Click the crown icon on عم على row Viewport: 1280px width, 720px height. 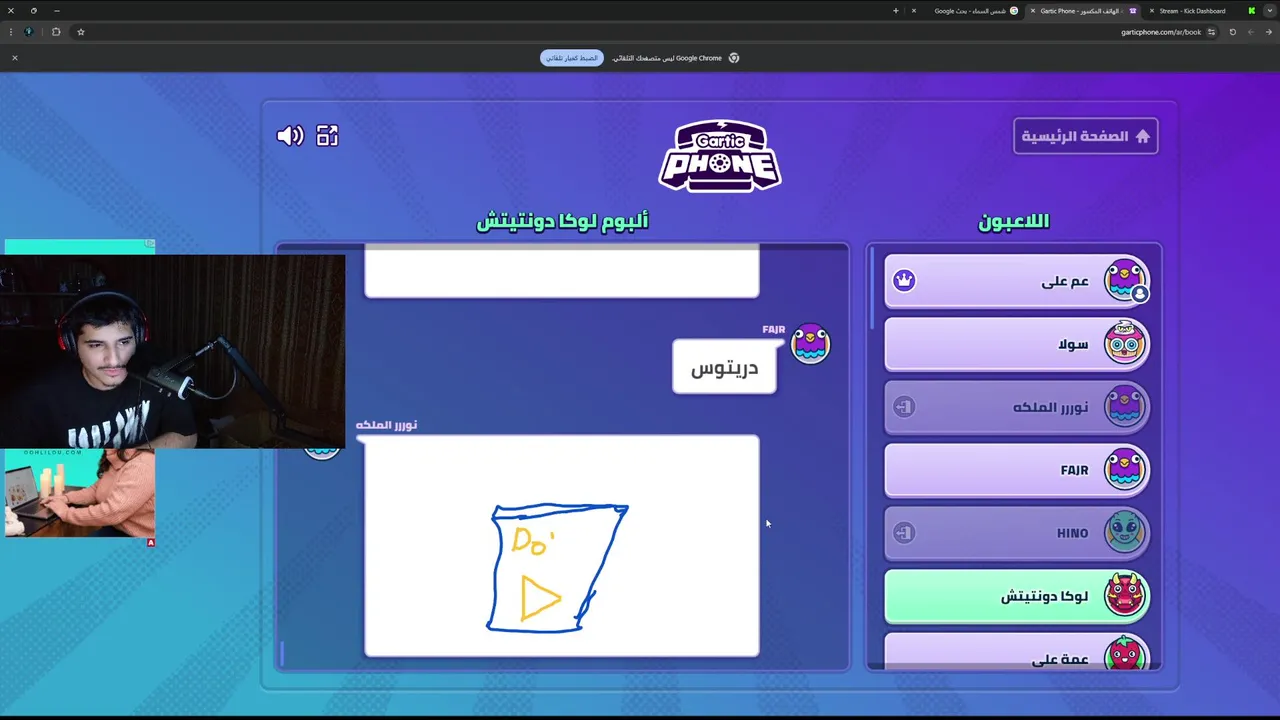click(904, 281)
